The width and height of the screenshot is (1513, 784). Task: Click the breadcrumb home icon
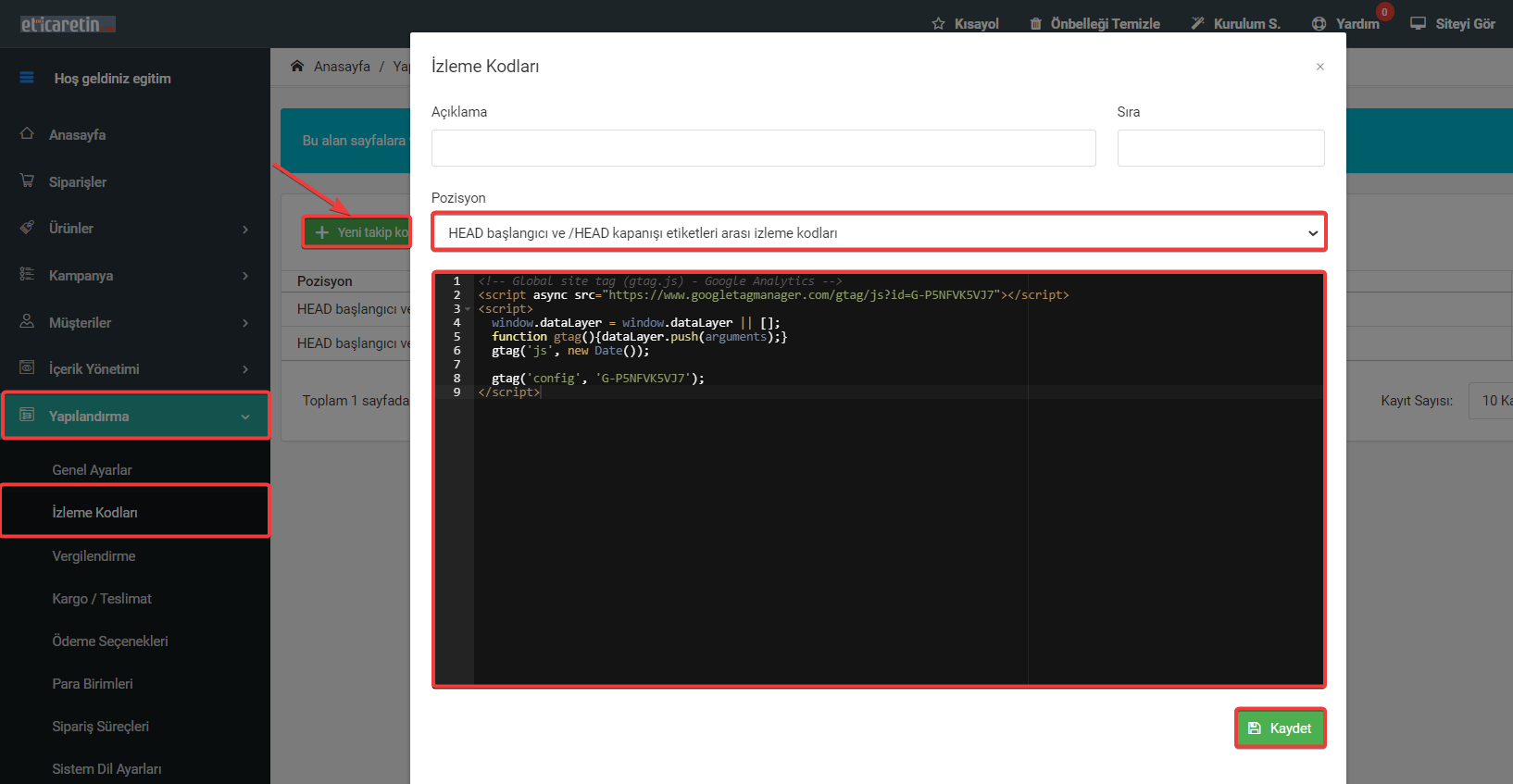tap(297, 66)
